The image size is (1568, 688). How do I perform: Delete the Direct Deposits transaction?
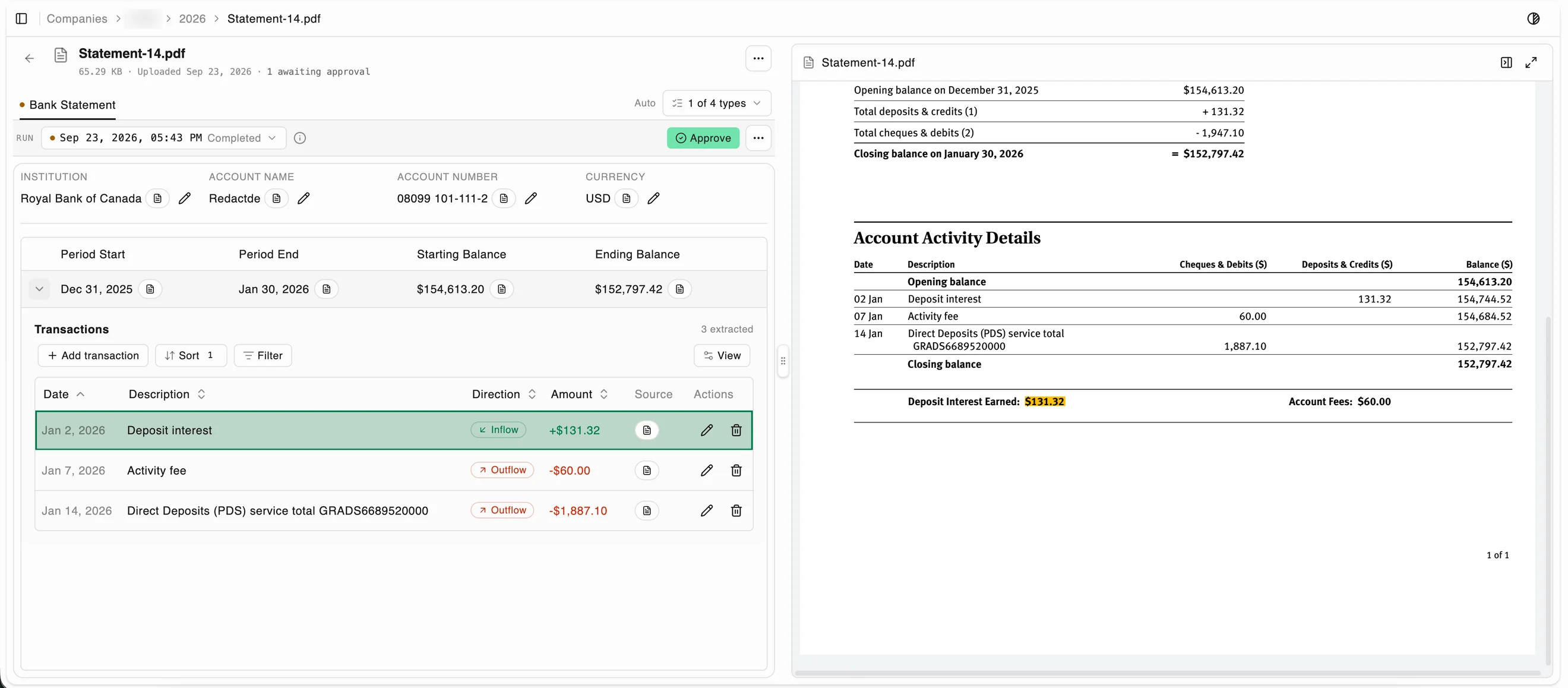point(736,511)
